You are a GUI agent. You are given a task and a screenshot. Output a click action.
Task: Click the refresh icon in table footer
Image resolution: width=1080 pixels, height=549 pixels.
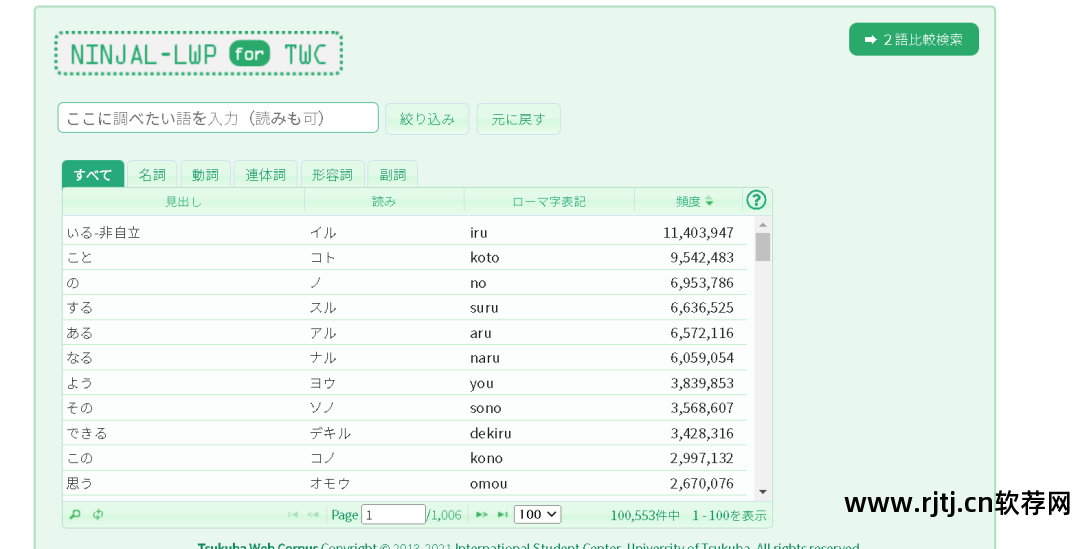(x=98, y=515)
